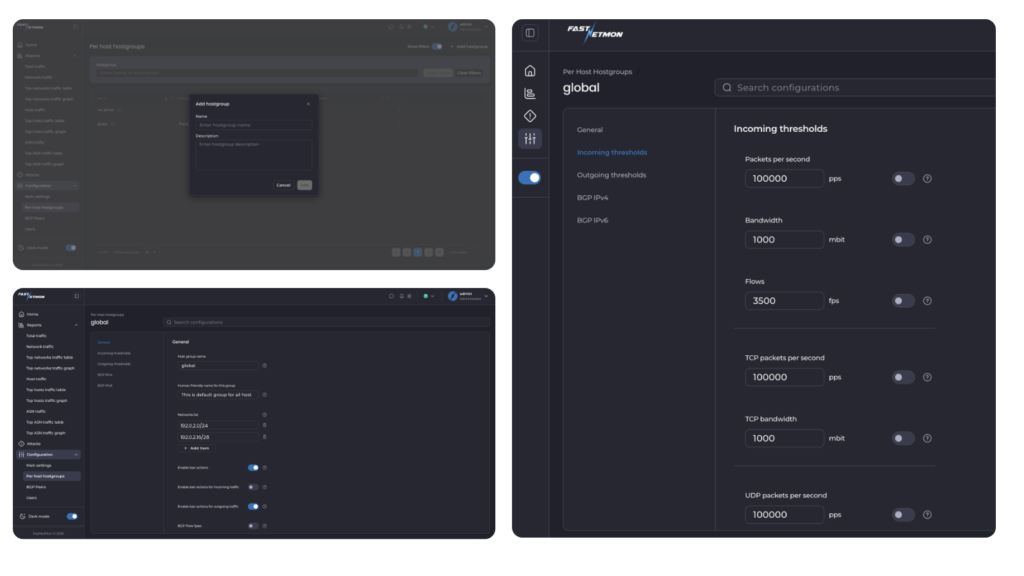Click Add item under Networks list

pyautogui.click(x=197, y=448)
